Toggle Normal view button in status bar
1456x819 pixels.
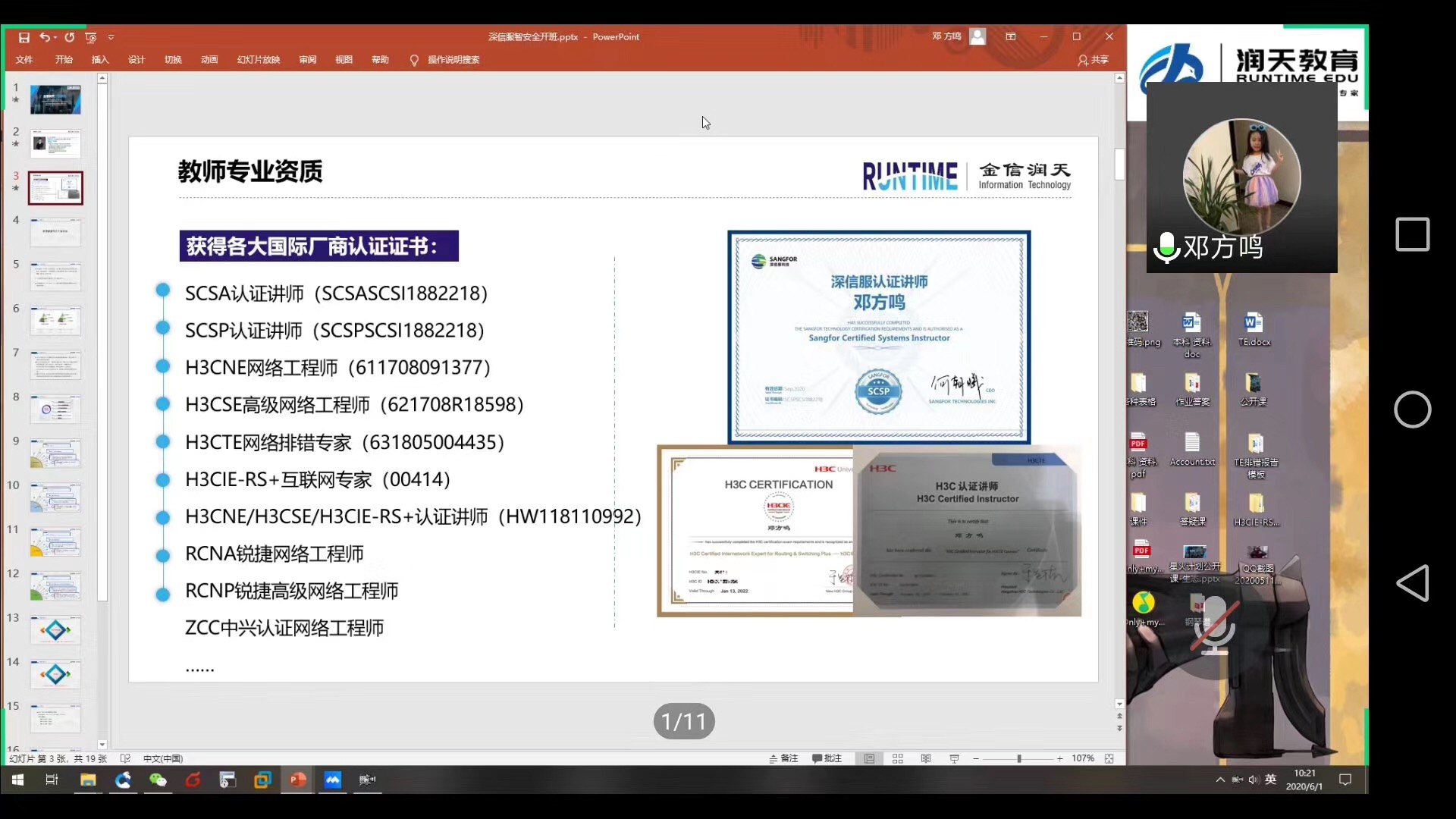pos(869,758)
